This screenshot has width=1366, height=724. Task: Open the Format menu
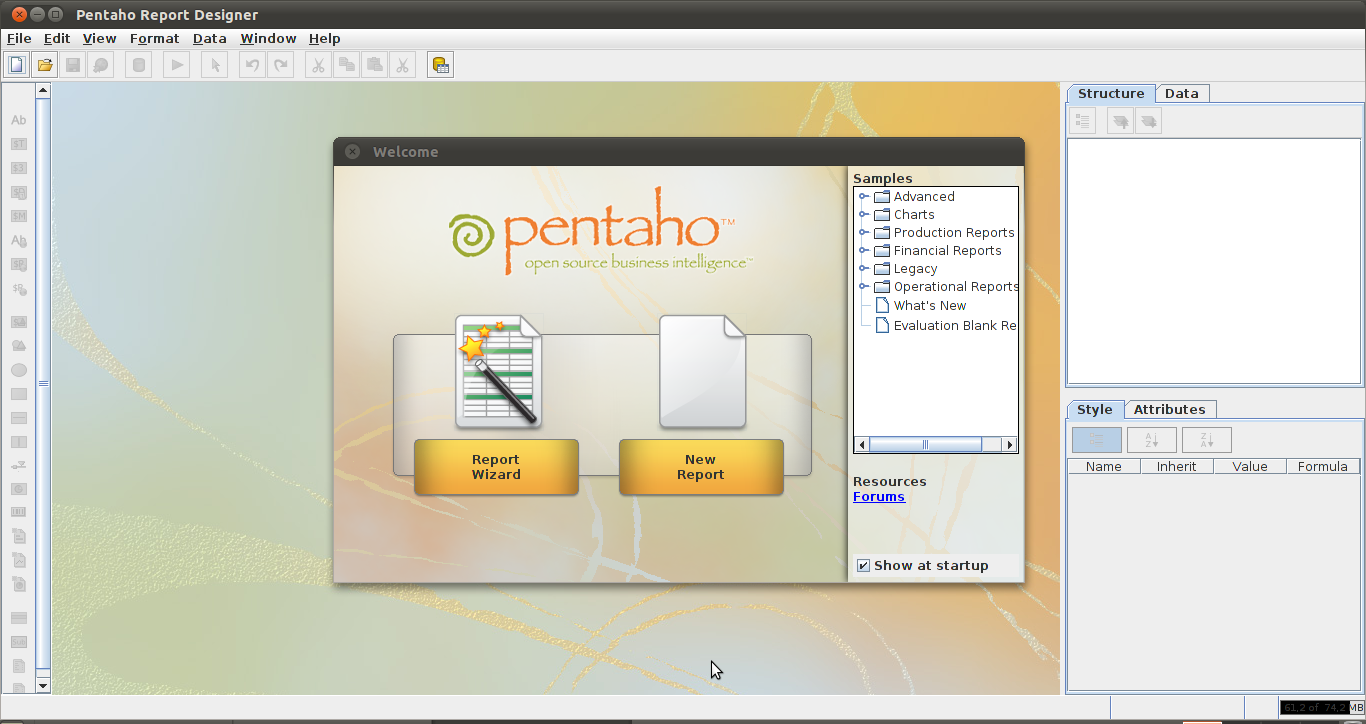[x=155, y=38]
